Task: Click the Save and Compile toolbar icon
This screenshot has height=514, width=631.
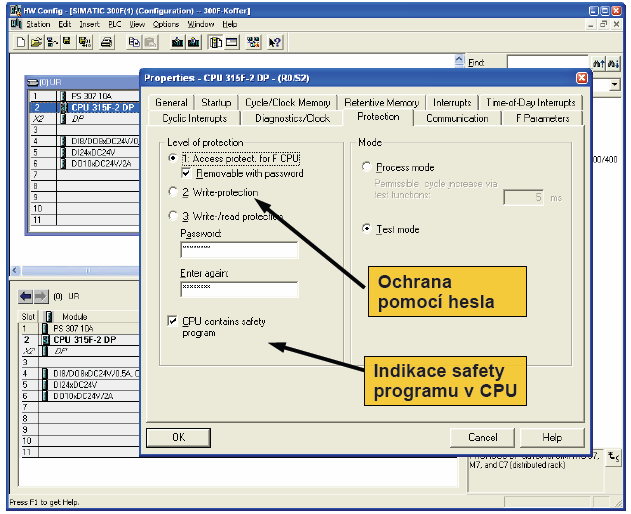Action: pos(85,42)
